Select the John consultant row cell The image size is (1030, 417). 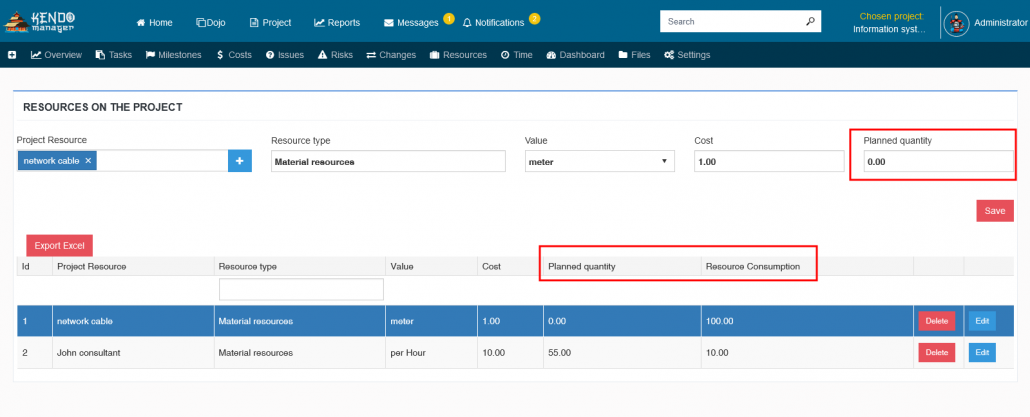pos(133,353)
